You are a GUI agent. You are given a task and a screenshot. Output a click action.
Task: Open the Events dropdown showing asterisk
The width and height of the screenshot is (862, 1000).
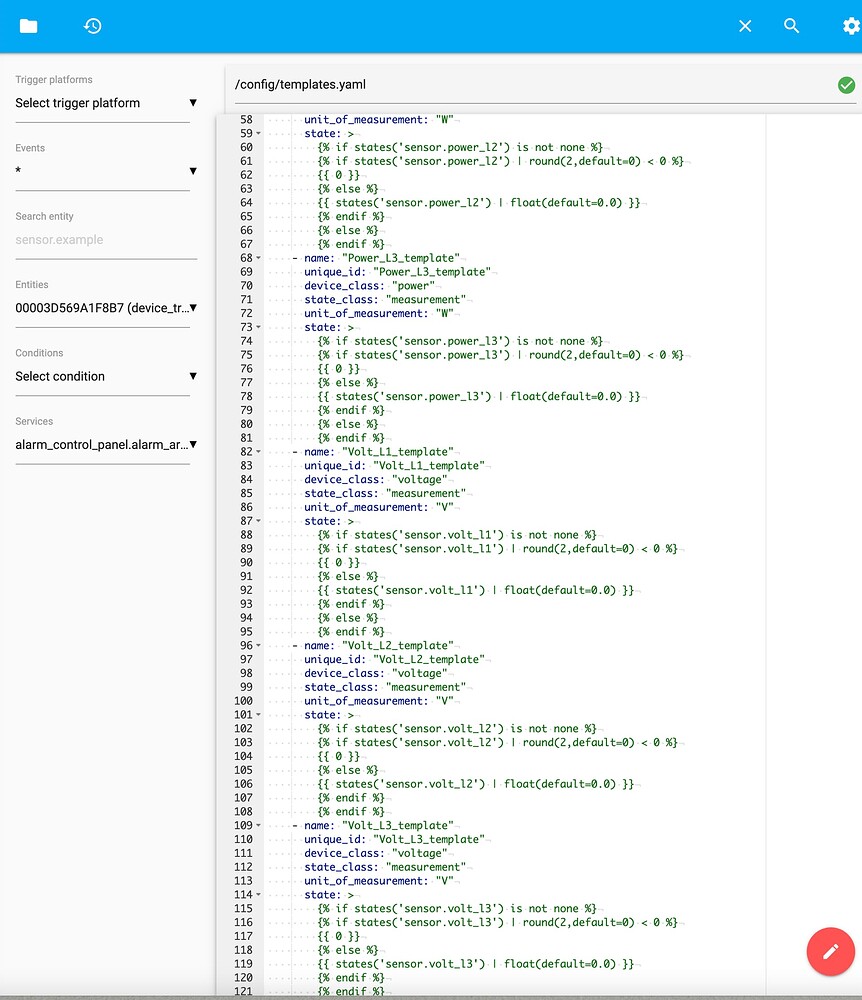[106, 171]
